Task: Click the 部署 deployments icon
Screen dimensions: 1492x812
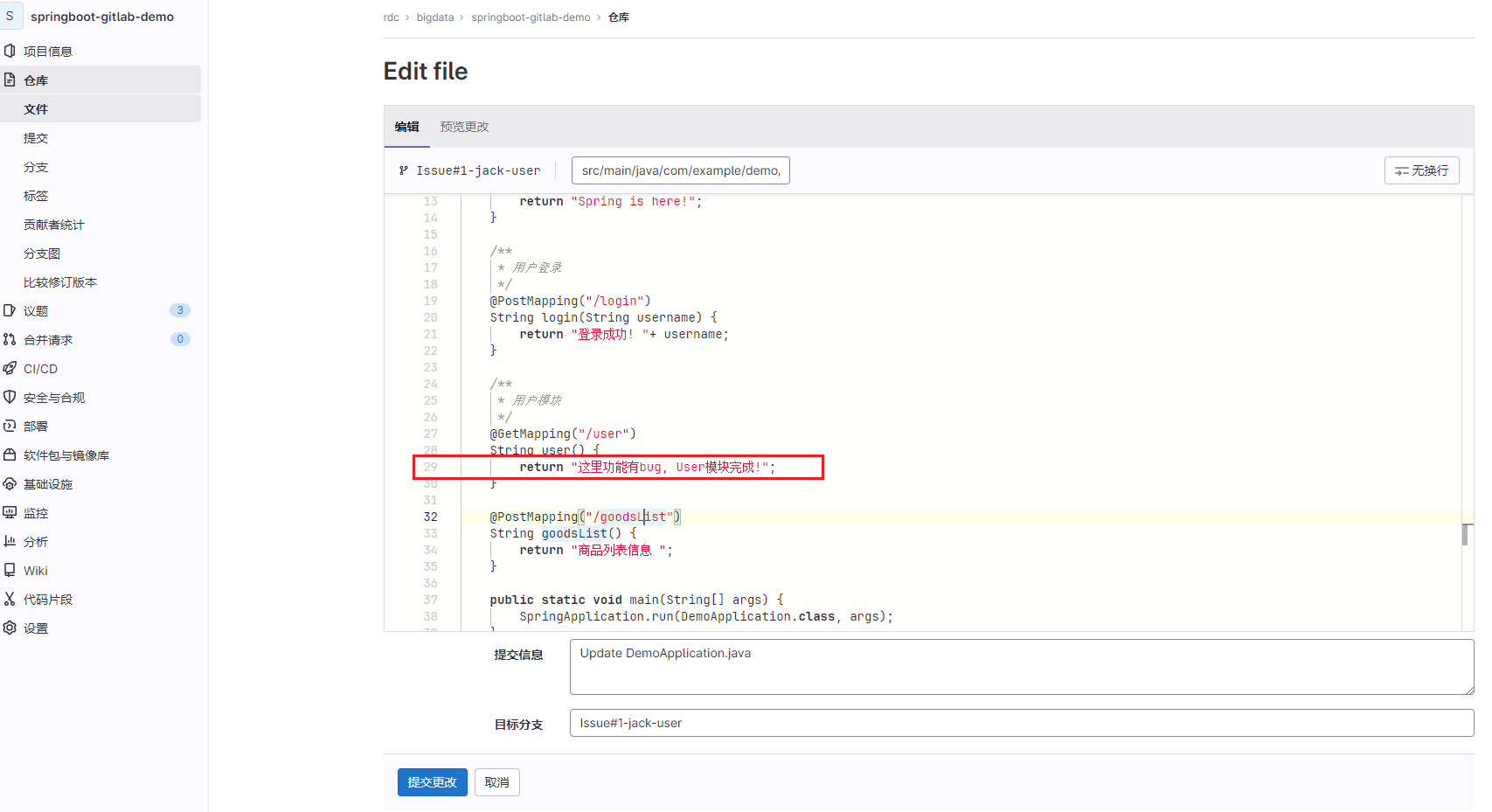Action: click(x=10, y=426)
